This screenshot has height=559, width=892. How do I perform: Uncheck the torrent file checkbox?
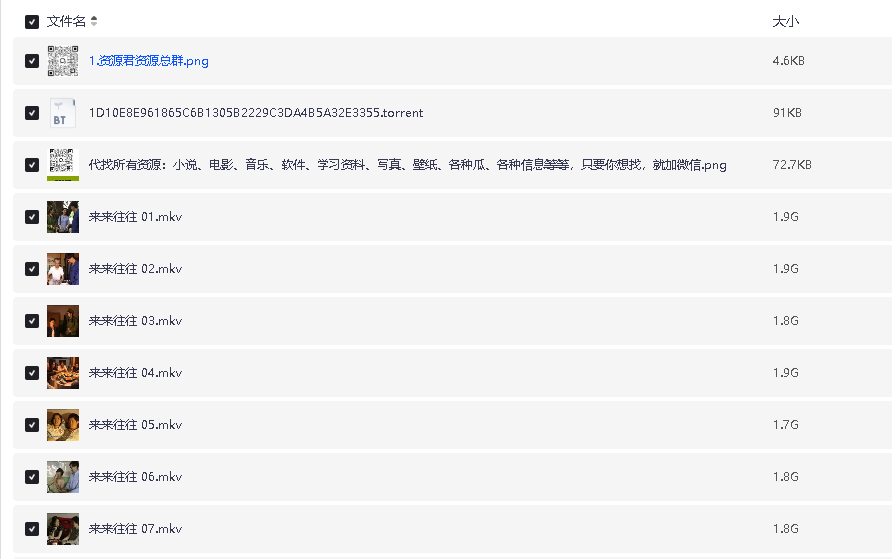point(32,113)
